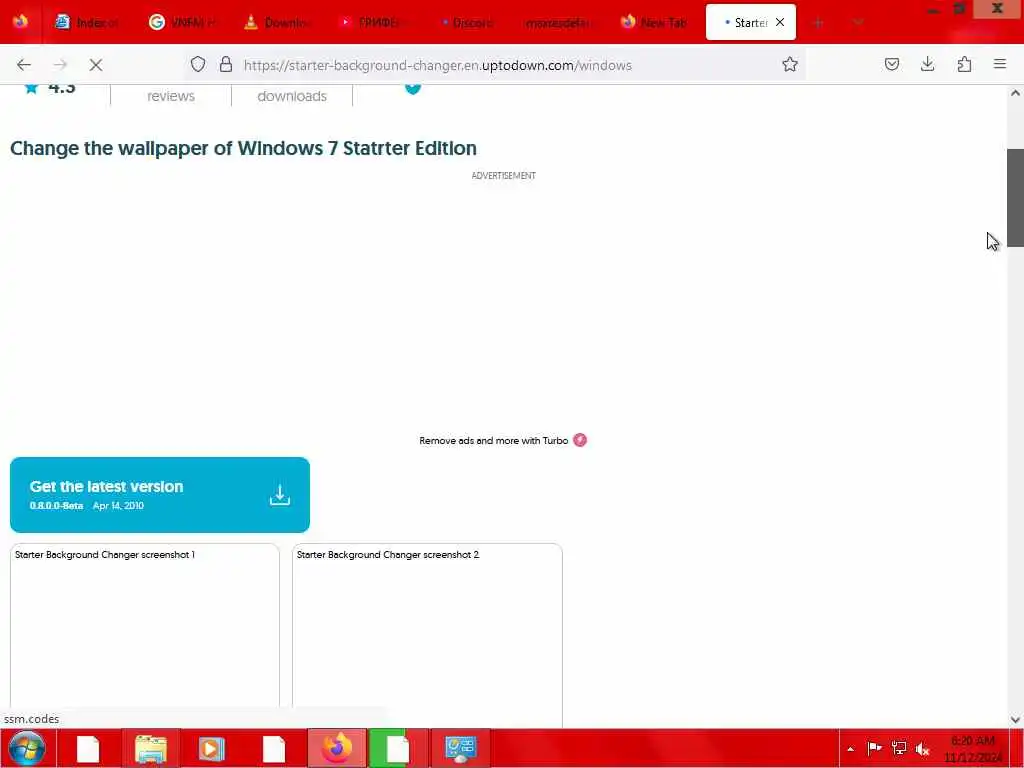The width and height of the screenshot is (1024, 768).
Task: Open the green document taskbar item
Action: click(x=398, y=748)
